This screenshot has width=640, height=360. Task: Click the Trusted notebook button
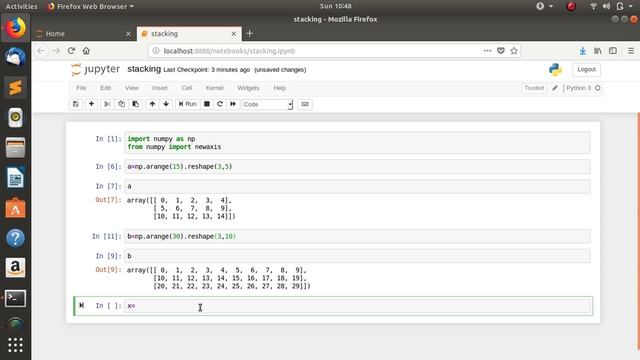tap(534, 88)
